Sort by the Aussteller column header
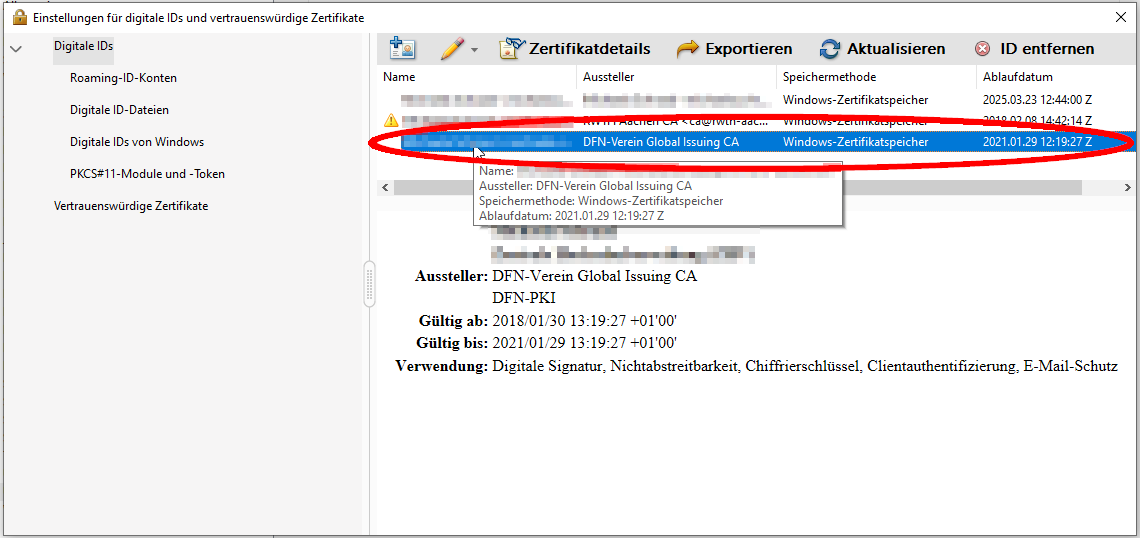 676,77
